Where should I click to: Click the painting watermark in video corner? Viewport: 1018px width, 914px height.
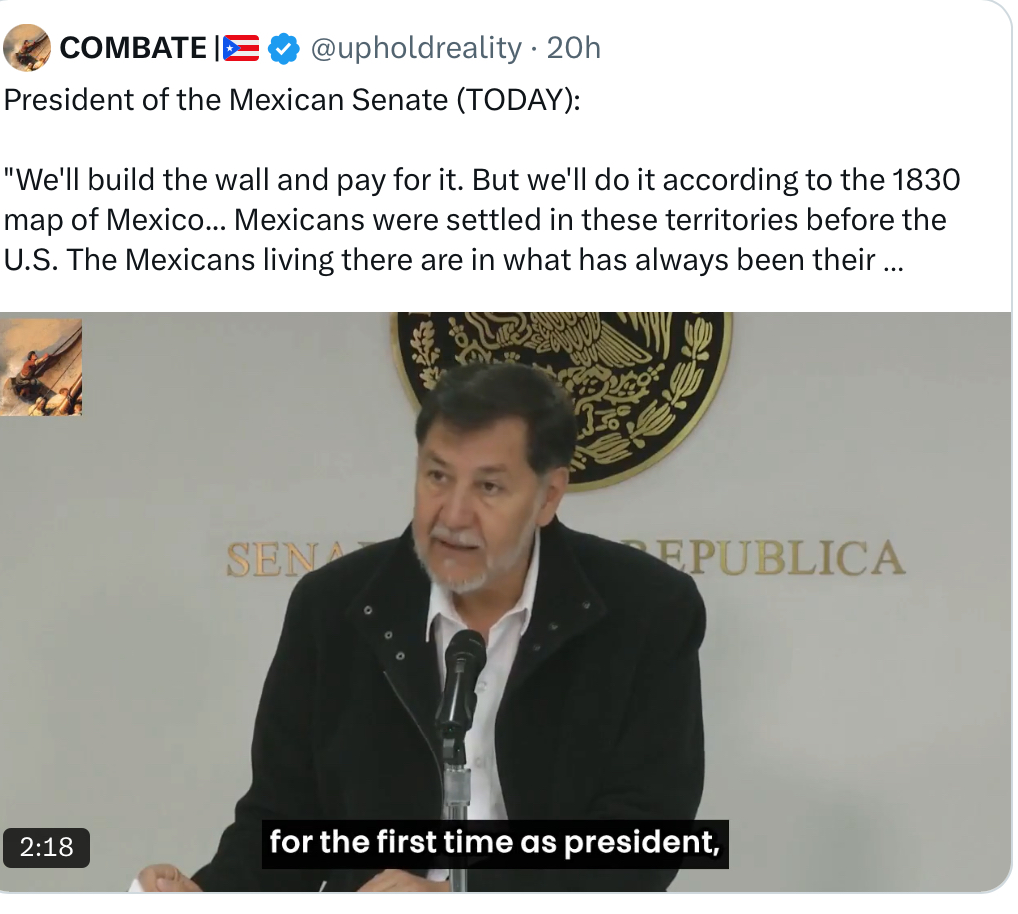coord(41,367)
